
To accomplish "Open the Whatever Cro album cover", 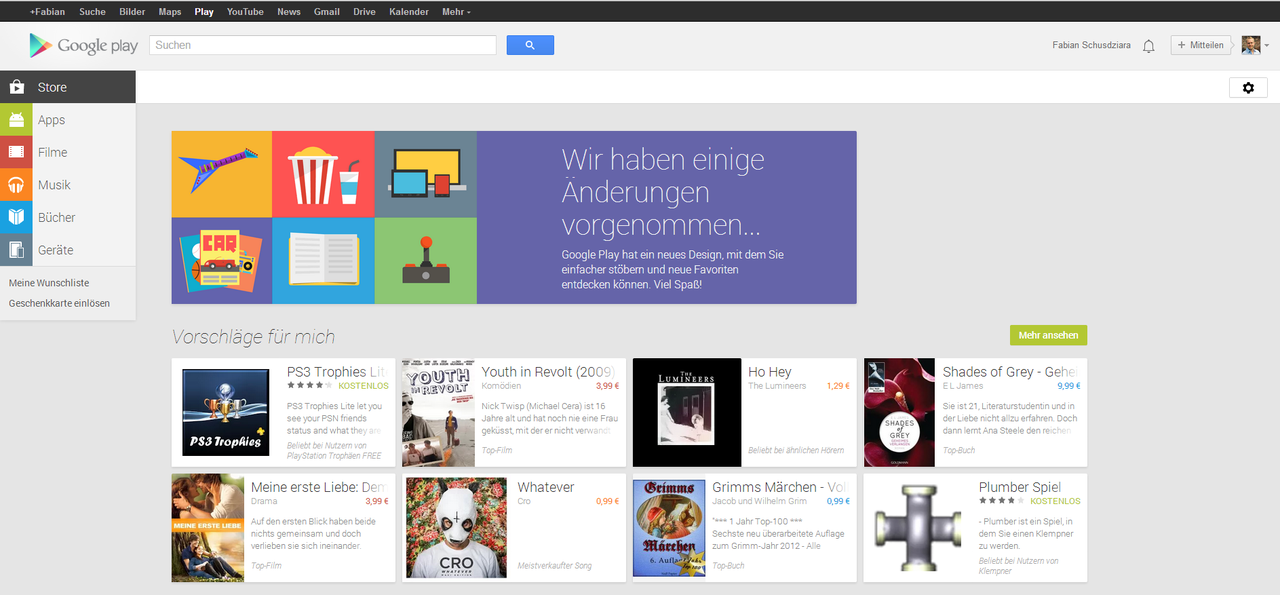I will (456, 528).
